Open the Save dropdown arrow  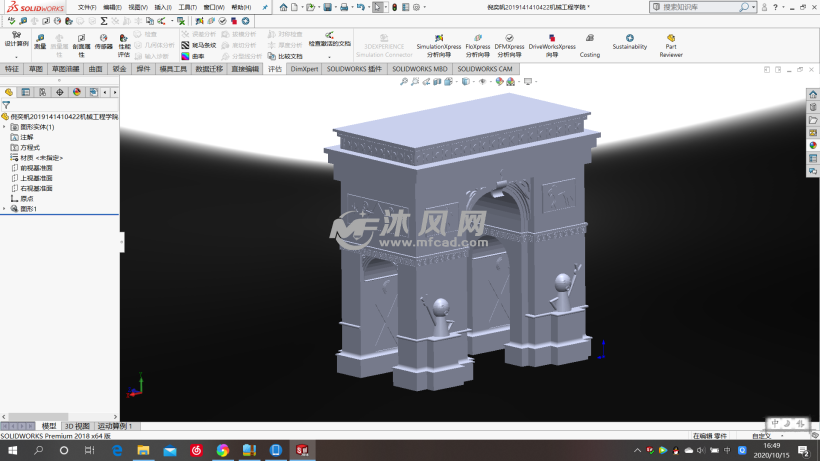(x=335, y=7)
